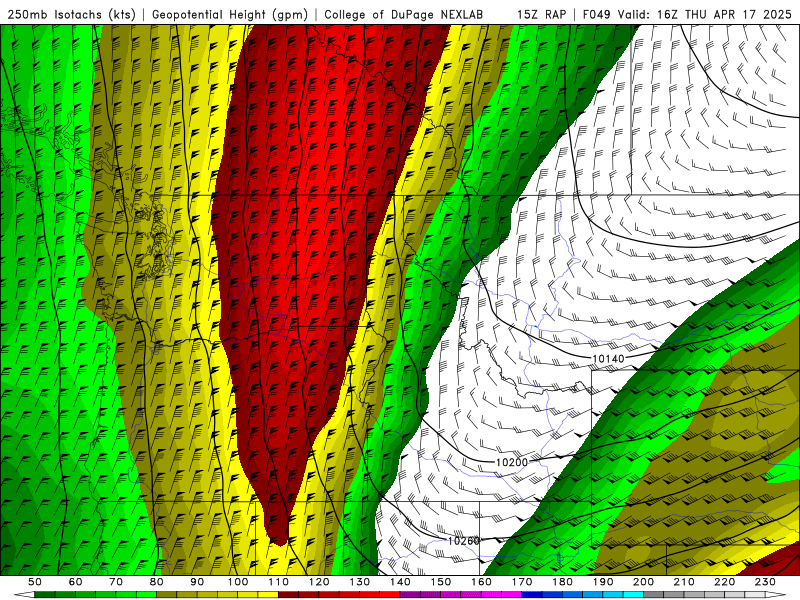Pick the darkest green swatch starting the legend
800x600 pixels.
(x=45, y=594)
